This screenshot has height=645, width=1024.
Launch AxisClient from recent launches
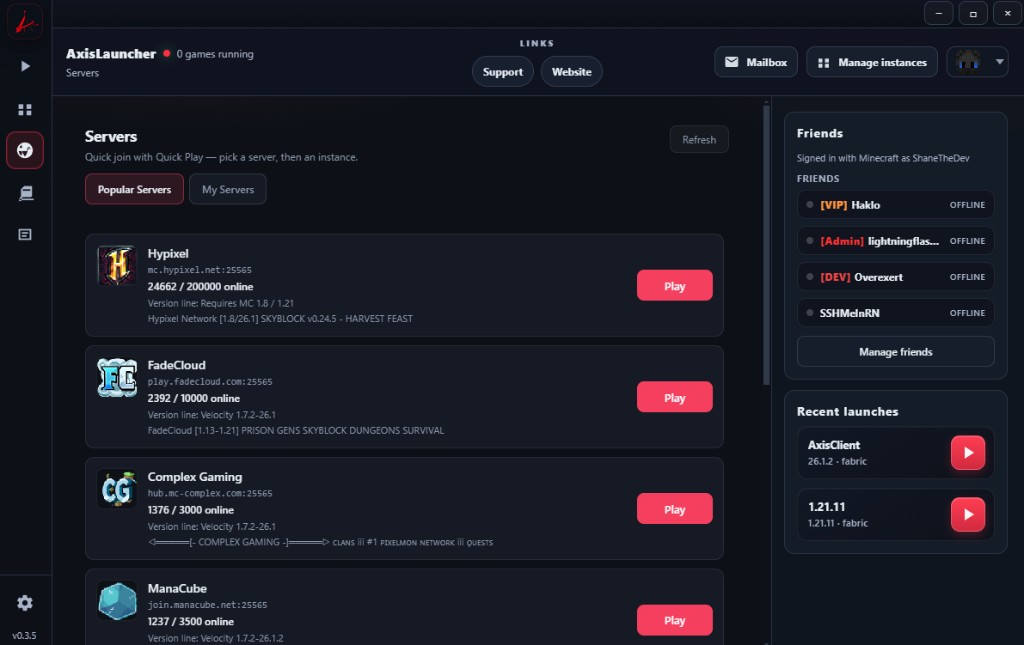[968, 452]
